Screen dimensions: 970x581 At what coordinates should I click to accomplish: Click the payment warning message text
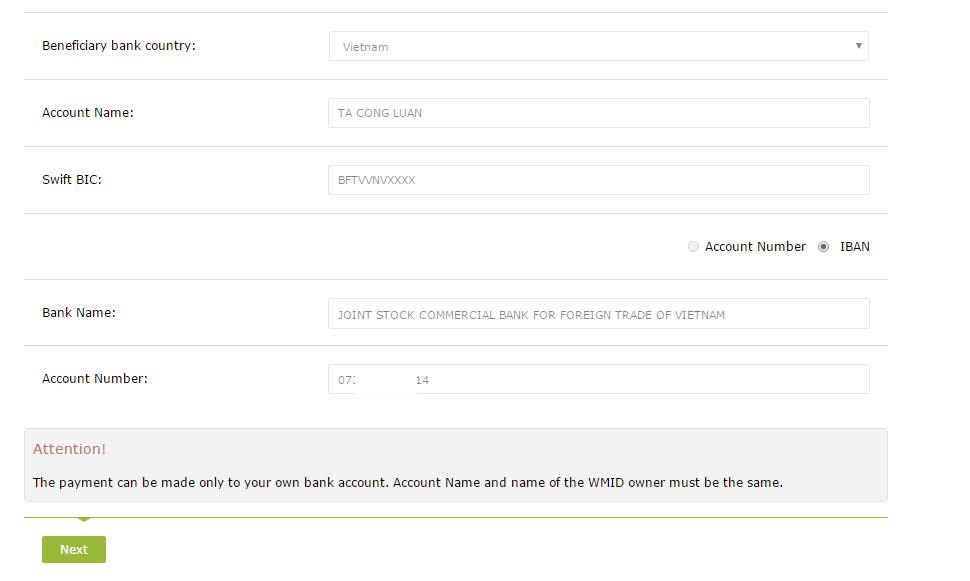(x=407, y=483)
